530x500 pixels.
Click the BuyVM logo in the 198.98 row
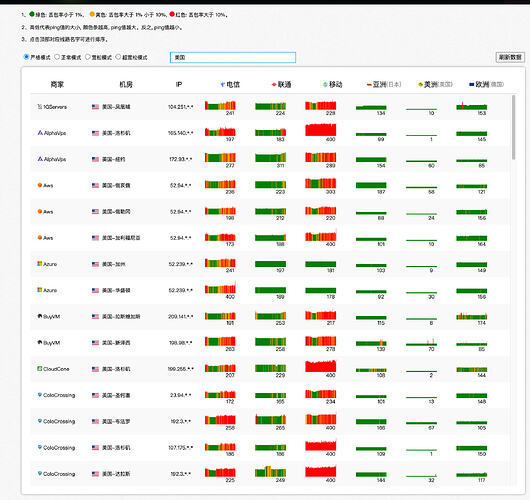click(x=40, y=342)
